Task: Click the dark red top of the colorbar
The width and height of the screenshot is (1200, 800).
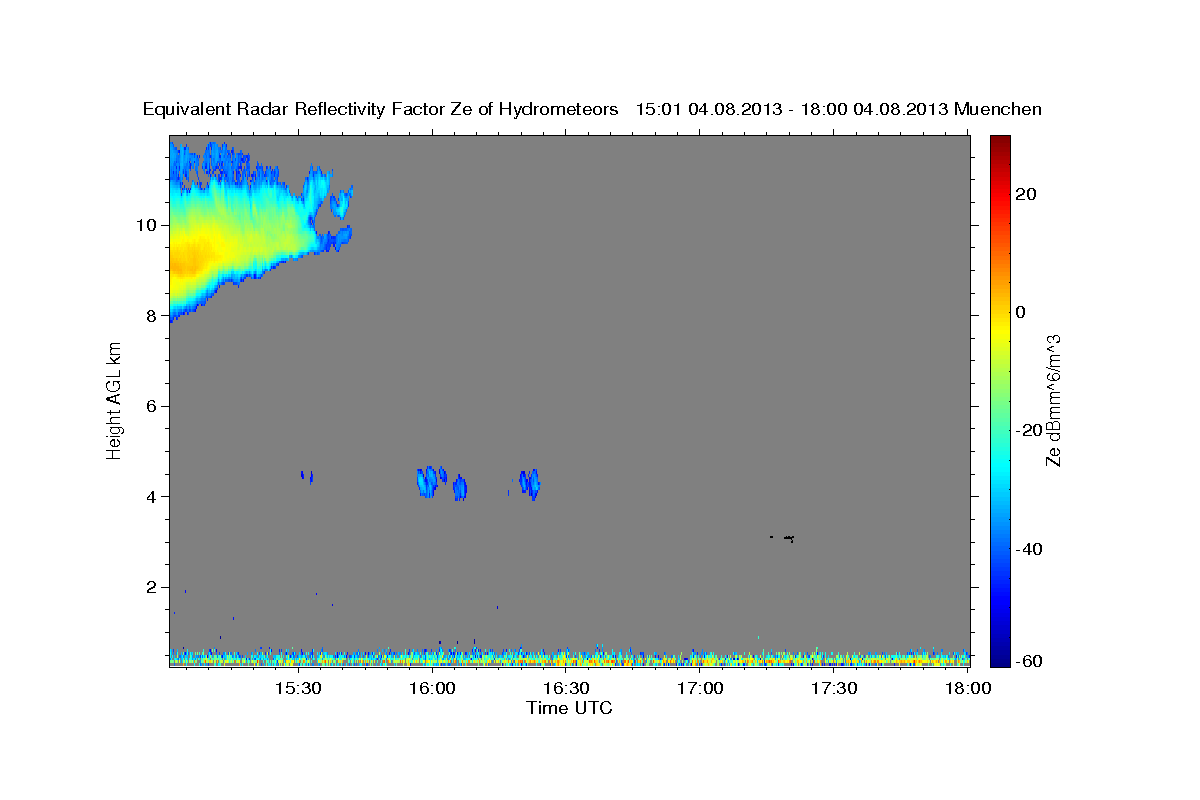Action: pos(1000,142)
